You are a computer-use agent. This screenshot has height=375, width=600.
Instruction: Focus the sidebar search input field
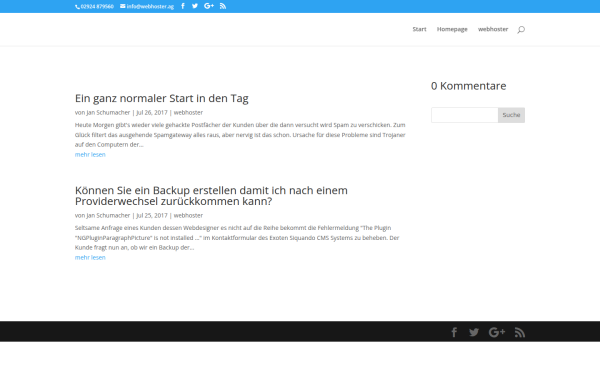pos(465,115)
